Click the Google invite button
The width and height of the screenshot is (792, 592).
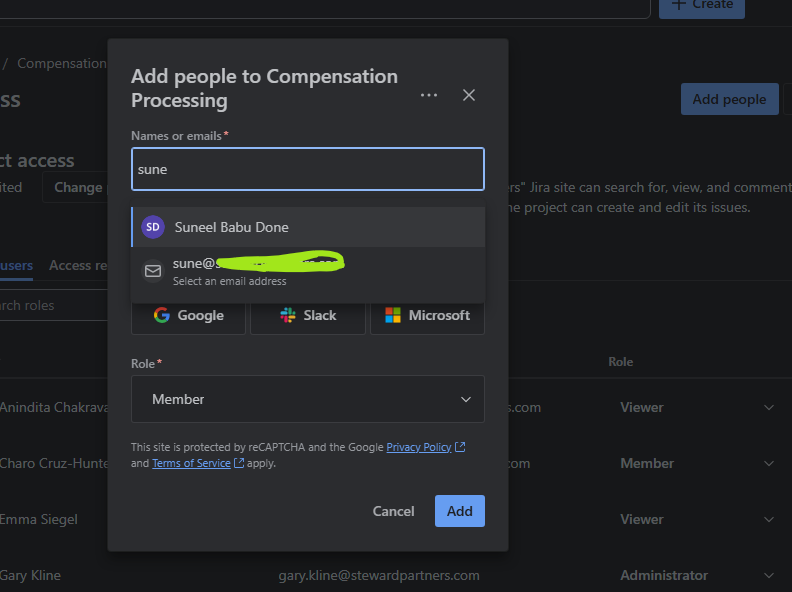(189, 315)
